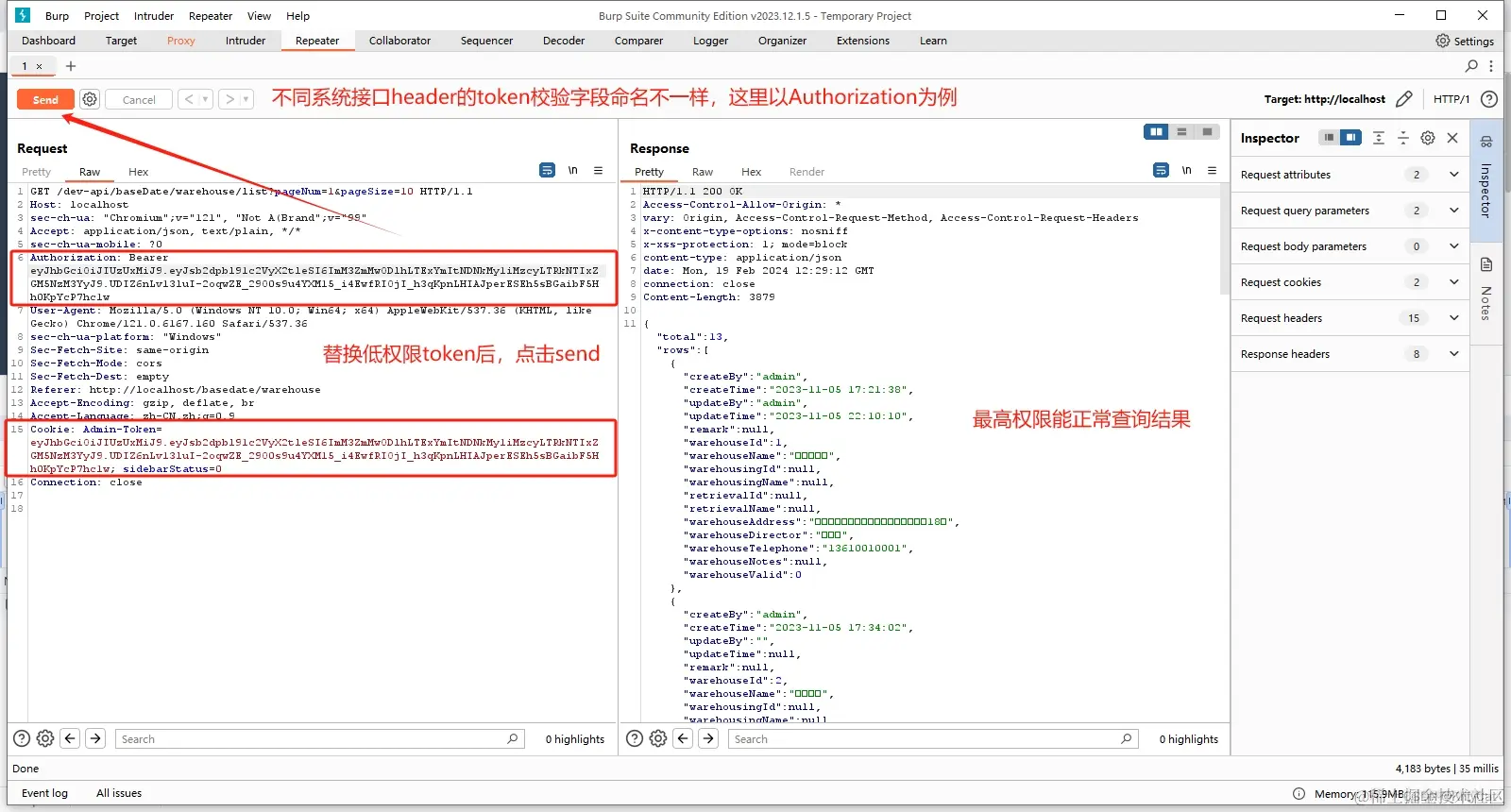Close the Inspector panel
Viewport: 1511px width, 812px height.
pos(1452,138)
